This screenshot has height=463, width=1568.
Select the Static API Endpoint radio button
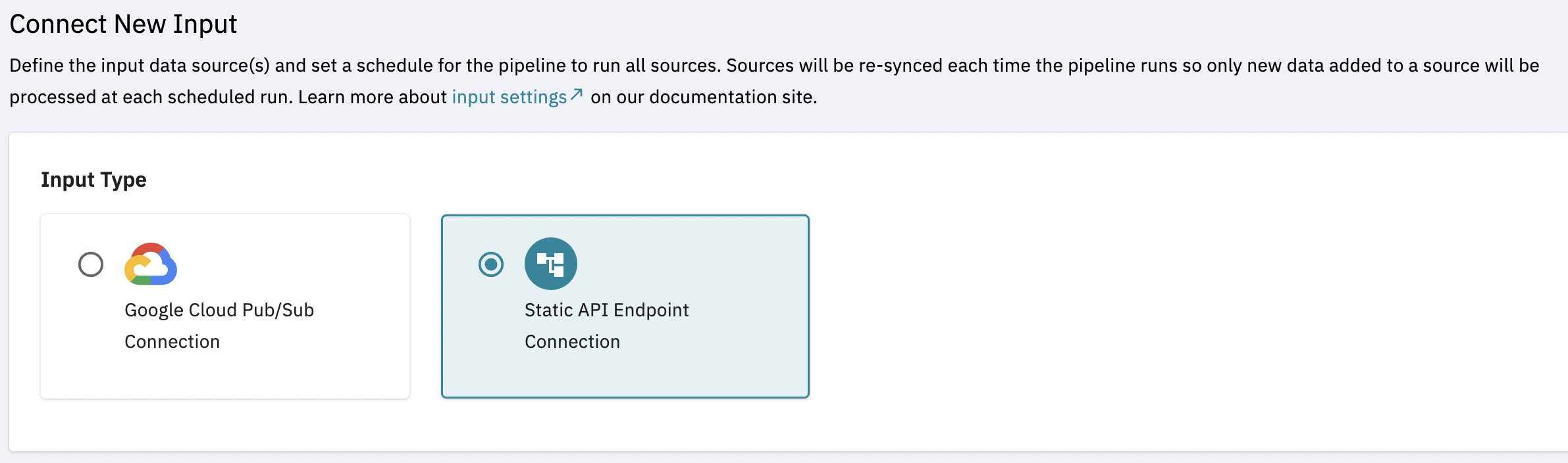click(491, 264)
